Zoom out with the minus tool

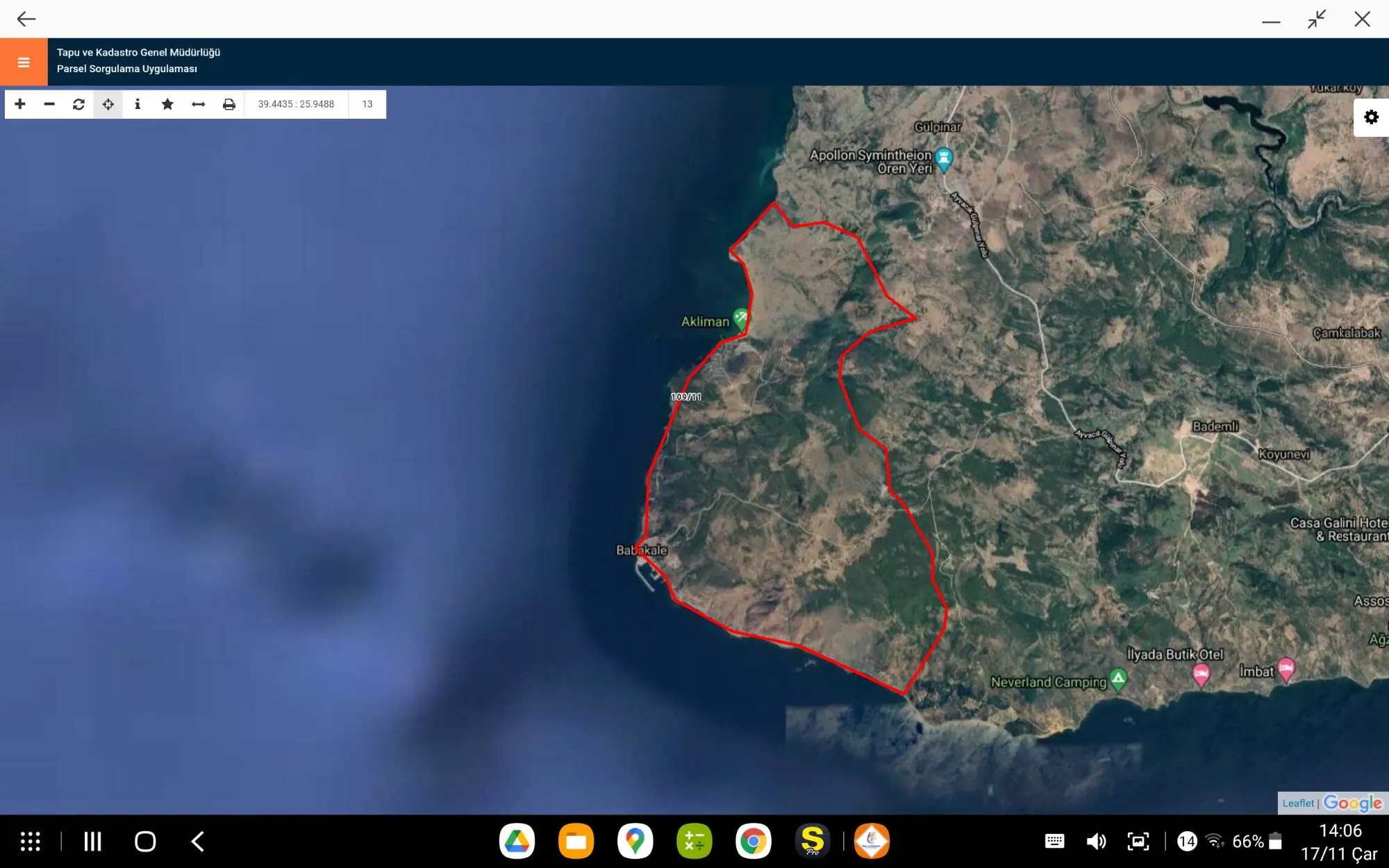tap(49, 104)
